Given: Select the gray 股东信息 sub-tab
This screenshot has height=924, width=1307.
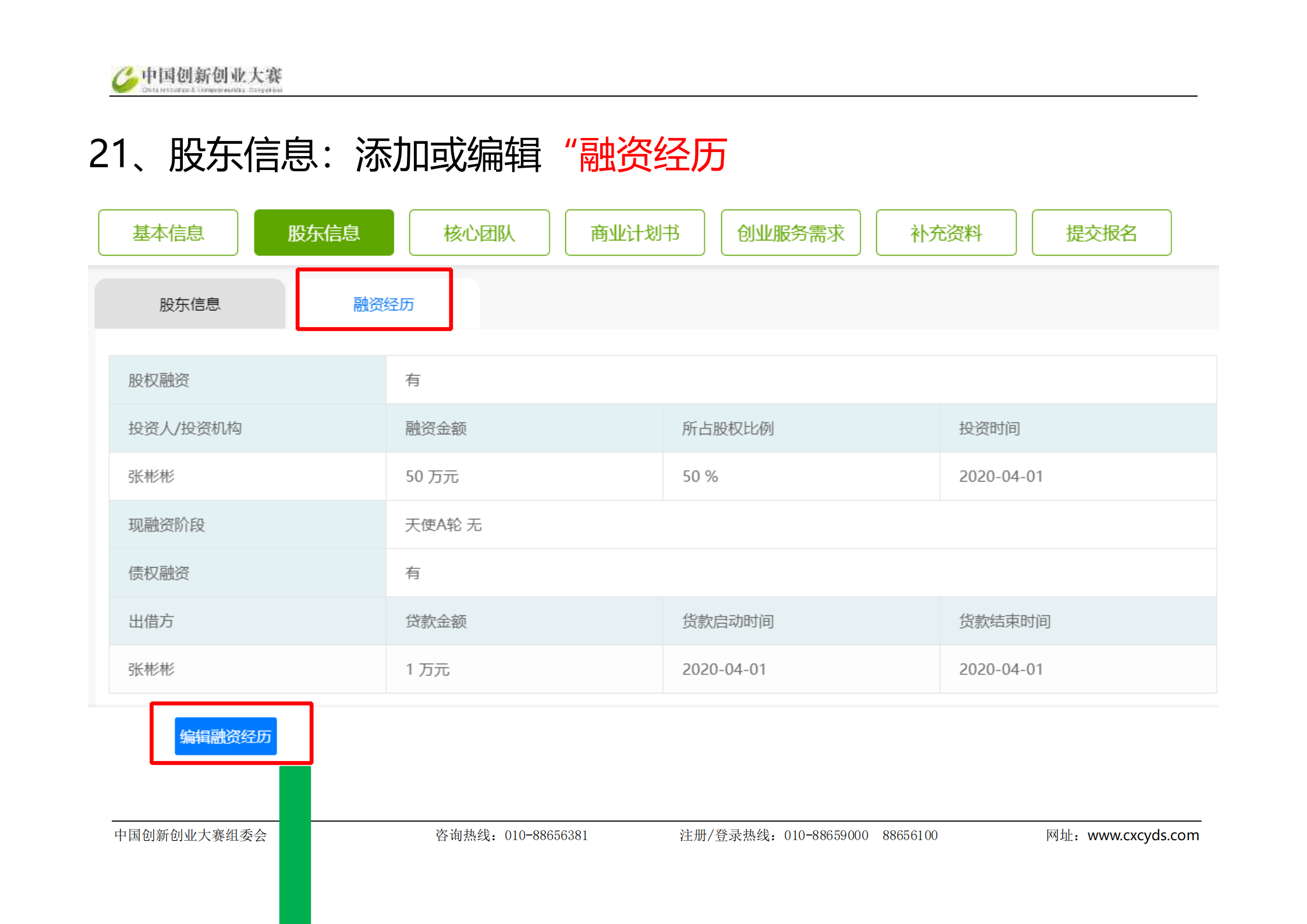Looking at the screenshot, I should tap(190, 305).
